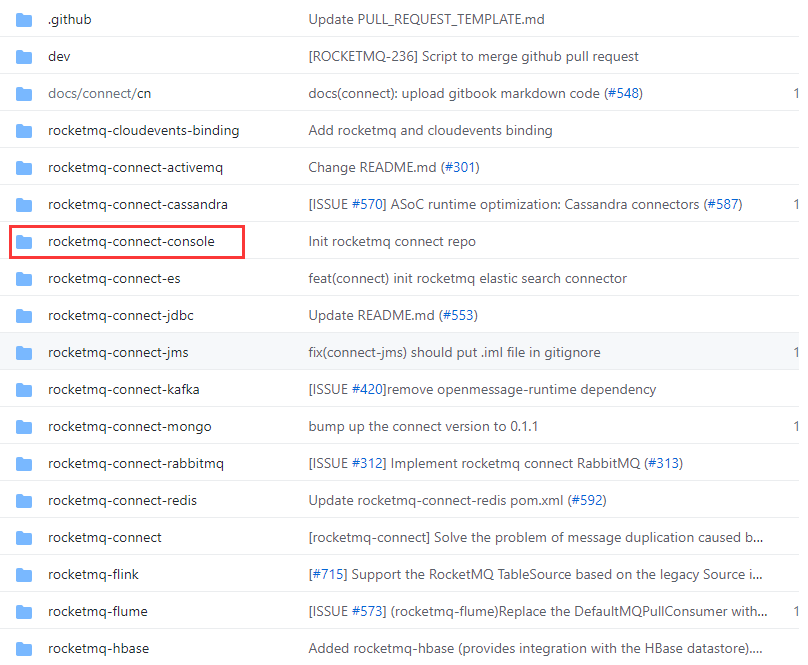Click the folder icon for docs/connect/cn
This screenshot has width=808, height=665.
24,94
